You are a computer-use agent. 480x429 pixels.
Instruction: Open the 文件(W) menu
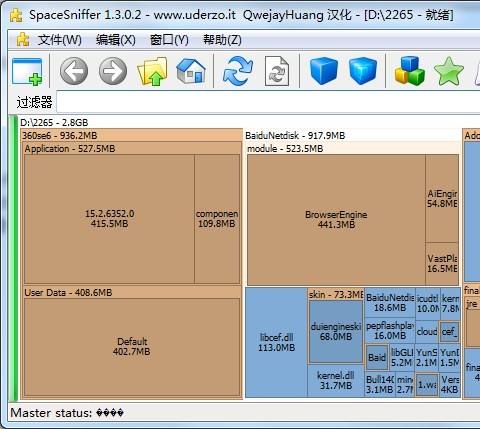pyautogui.click(x=59, y=40)
